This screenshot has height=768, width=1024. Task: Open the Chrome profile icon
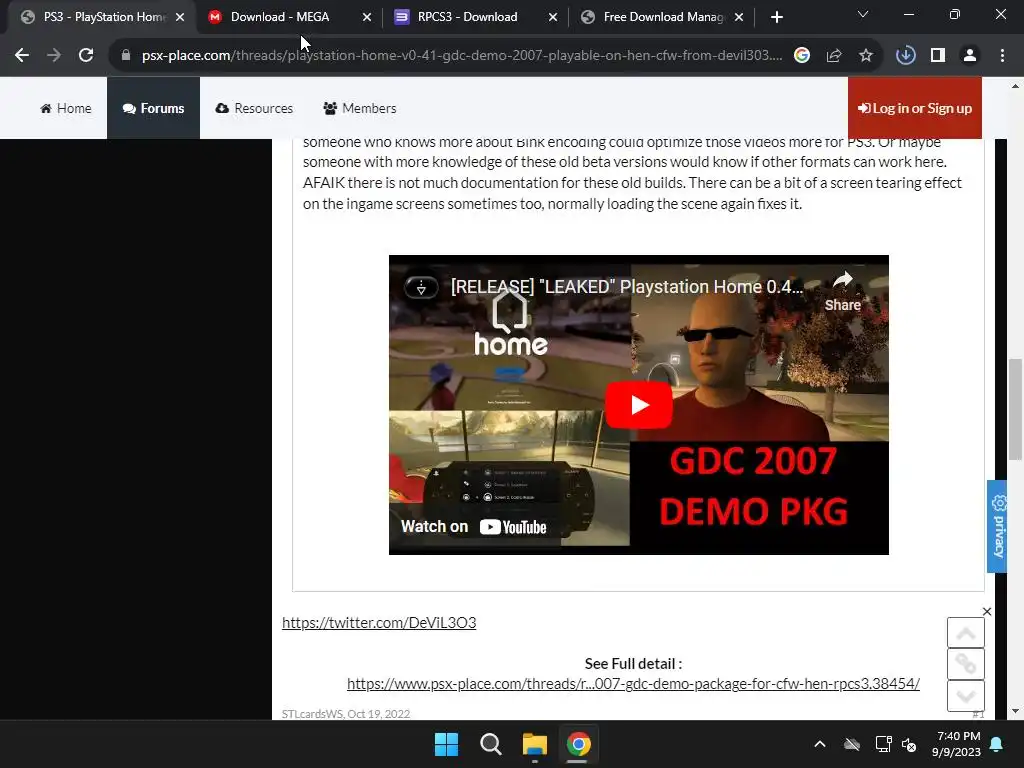(x=970, y=56)
